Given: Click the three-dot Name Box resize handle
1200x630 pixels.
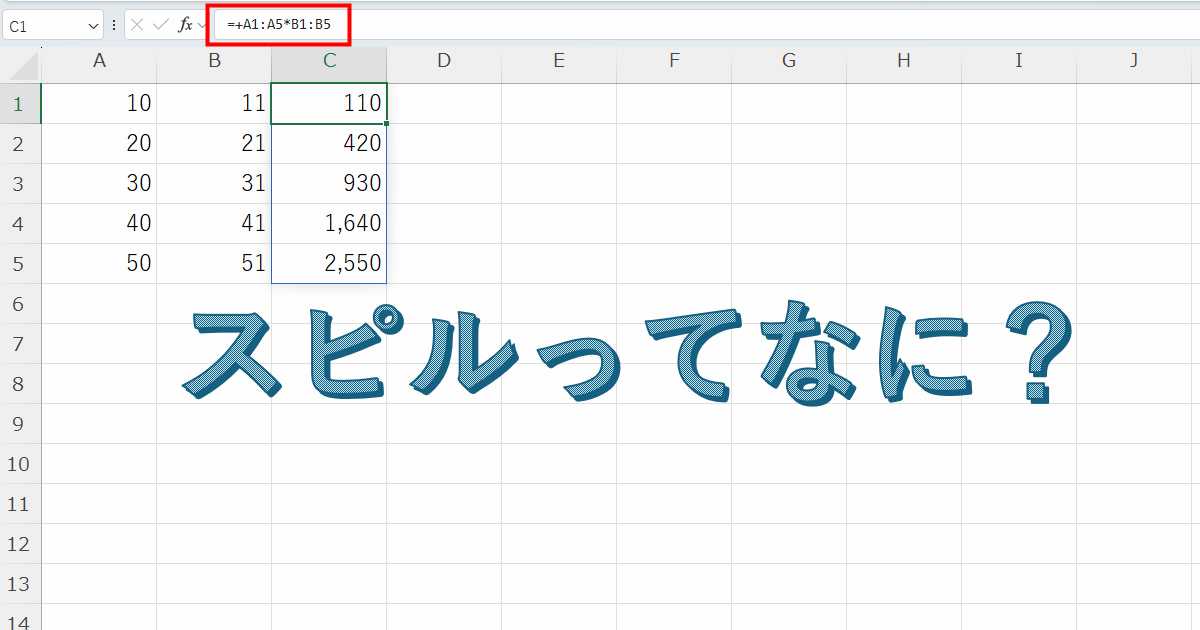Looking at the screenshot, I should [114, 25].
